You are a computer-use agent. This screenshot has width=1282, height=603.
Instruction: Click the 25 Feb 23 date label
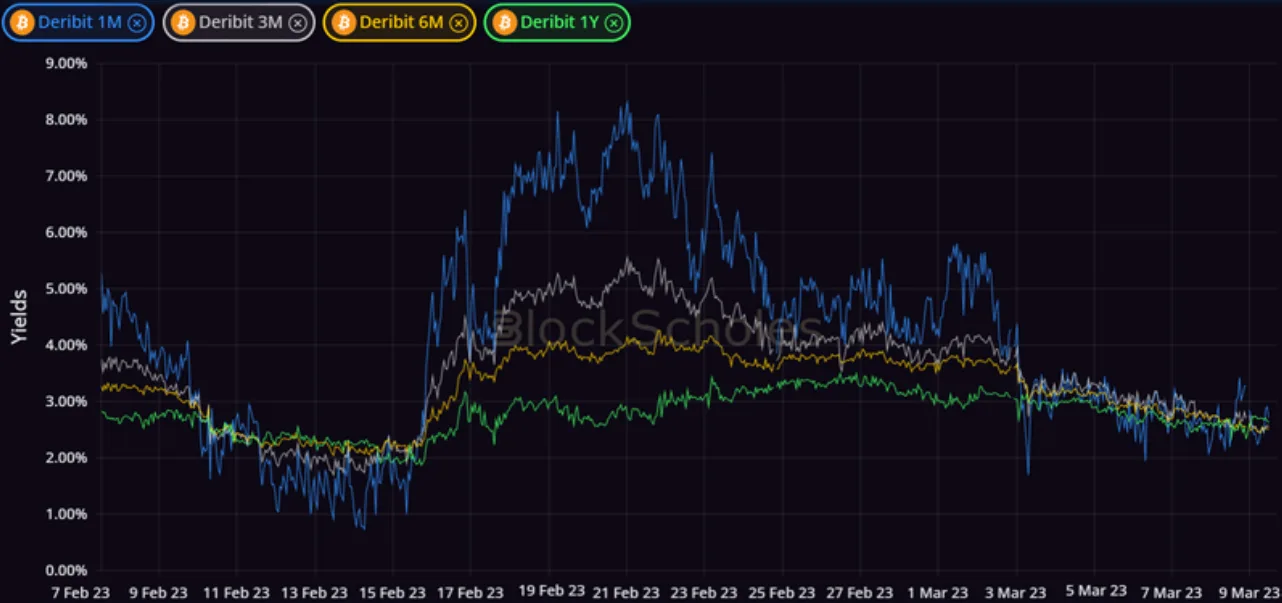782,592
